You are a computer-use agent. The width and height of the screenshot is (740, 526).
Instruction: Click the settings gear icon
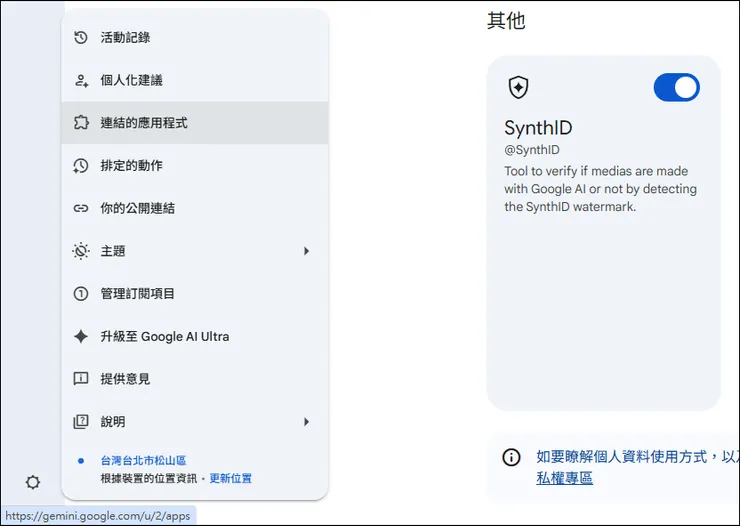coord(33,482)
